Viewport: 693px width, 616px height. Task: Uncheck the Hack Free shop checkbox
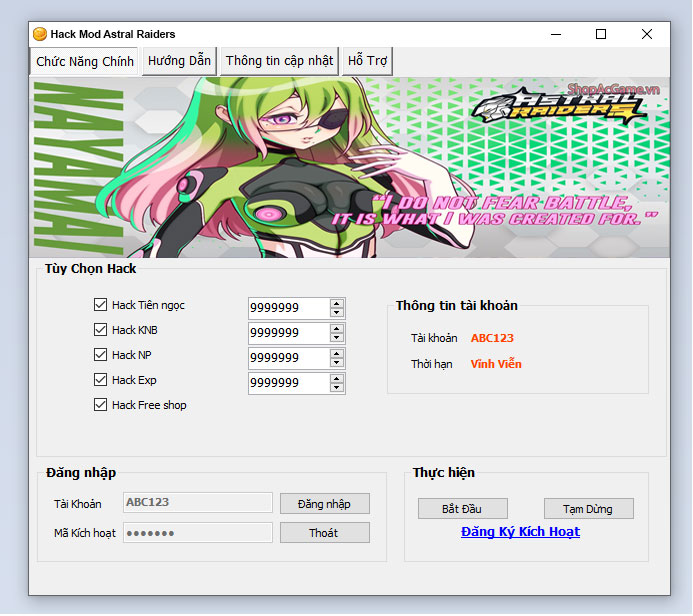point(100,405)
